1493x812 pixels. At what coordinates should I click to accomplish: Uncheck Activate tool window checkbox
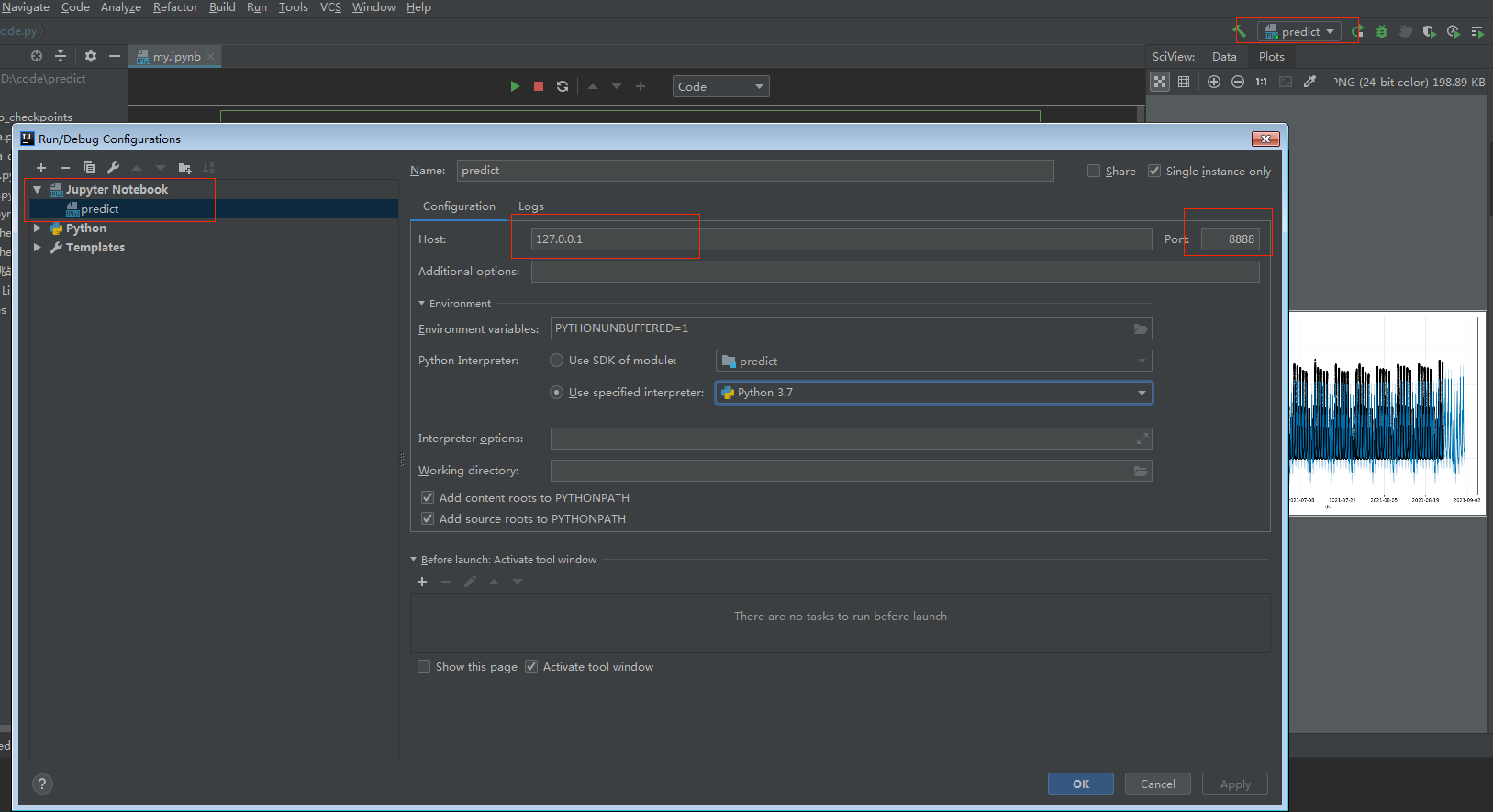tap(531, 666)
